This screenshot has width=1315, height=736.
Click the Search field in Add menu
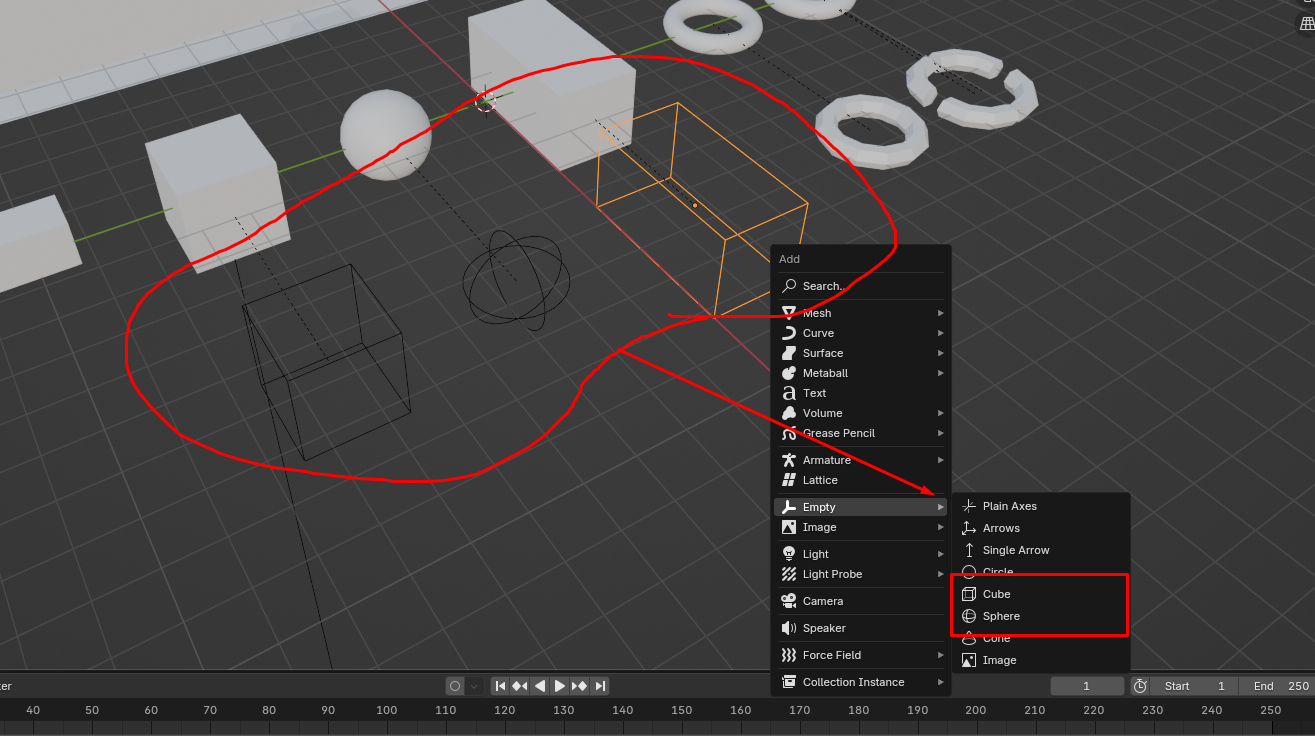coord(861,286)
